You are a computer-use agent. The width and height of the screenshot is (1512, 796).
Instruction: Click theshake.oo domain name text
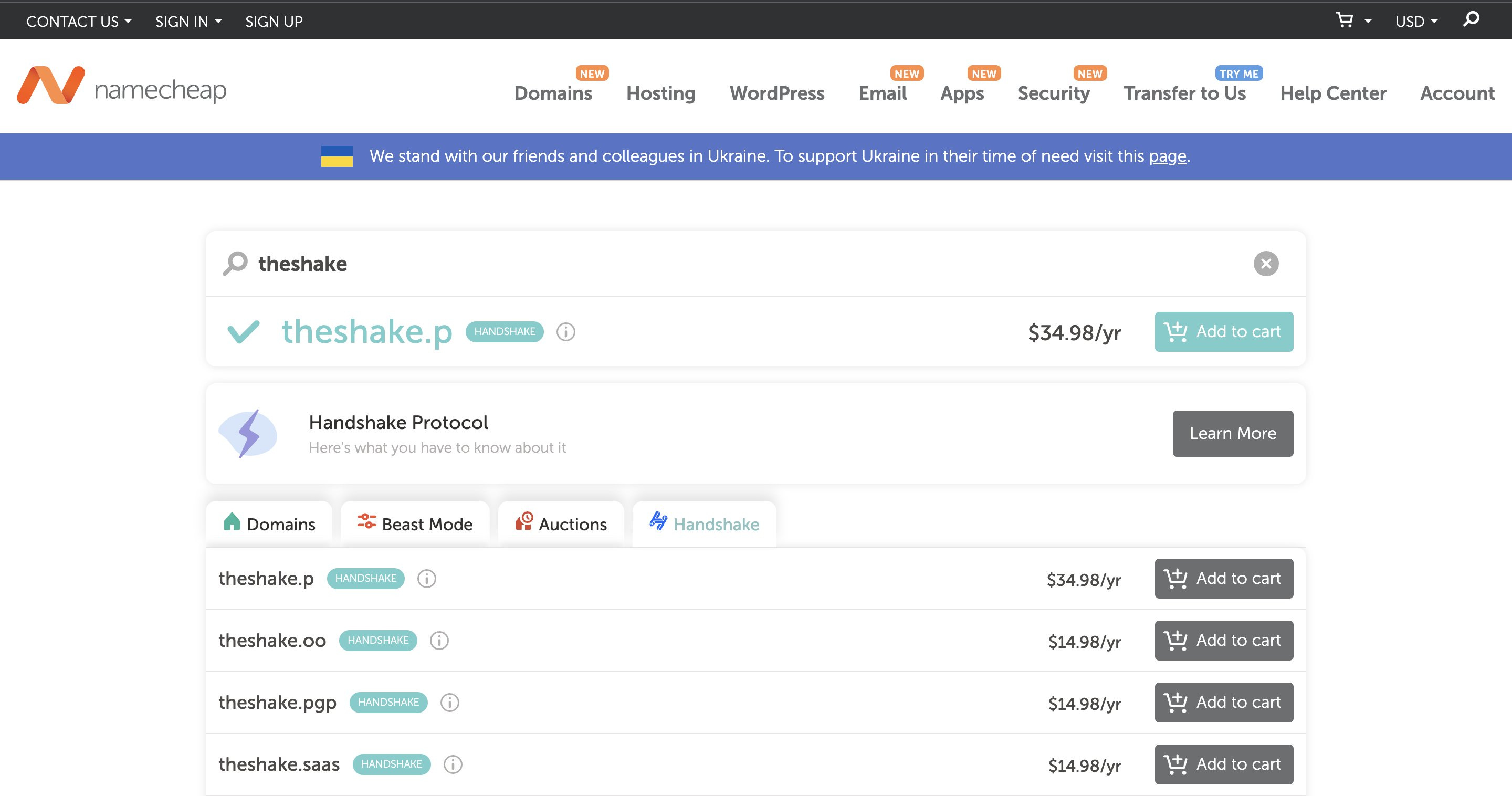272,641
